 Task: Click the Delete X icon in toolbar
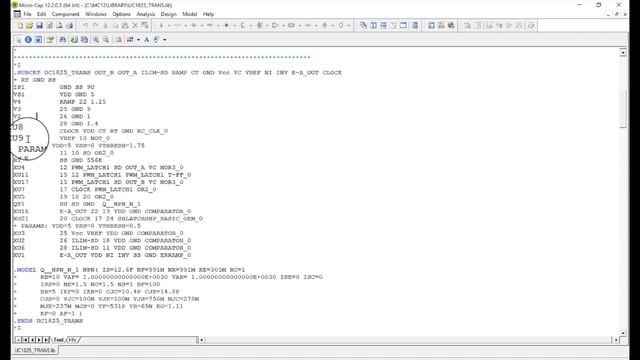[x=135, y=26]
